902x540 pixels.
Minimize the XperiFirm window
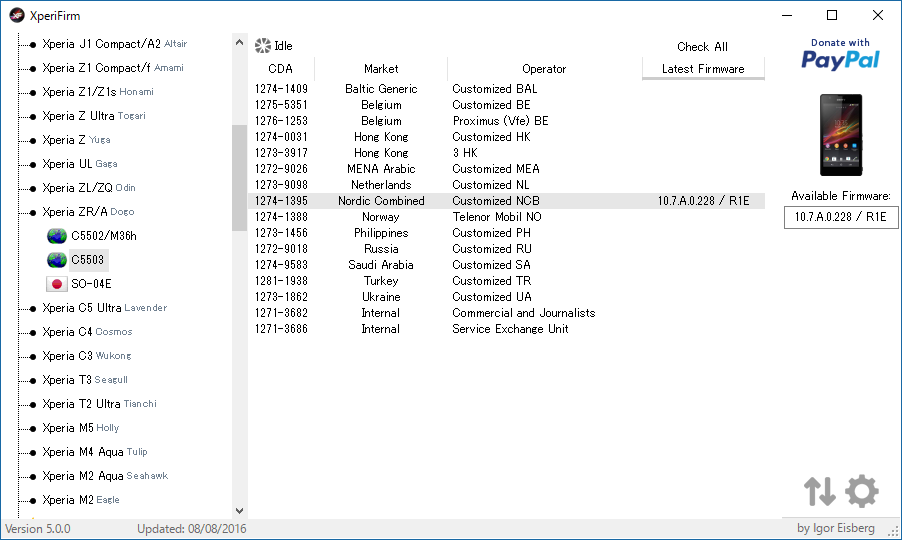(787, 16)
